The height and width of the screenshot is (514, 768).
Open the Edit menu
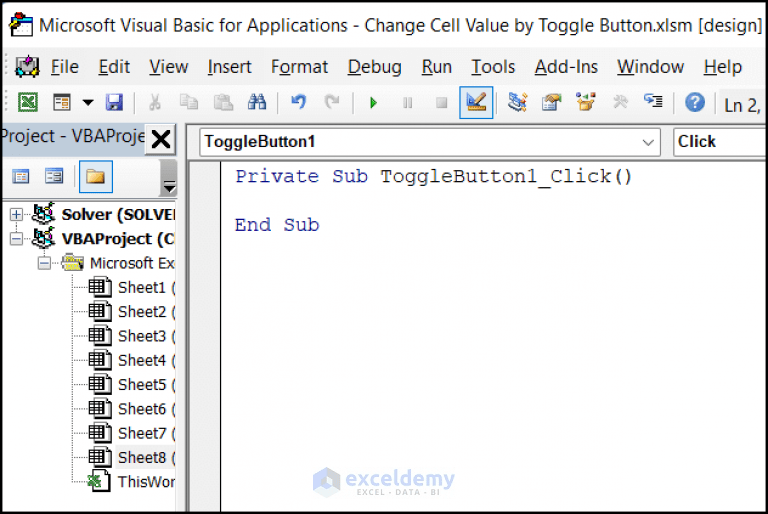click(x=114, y=67)
